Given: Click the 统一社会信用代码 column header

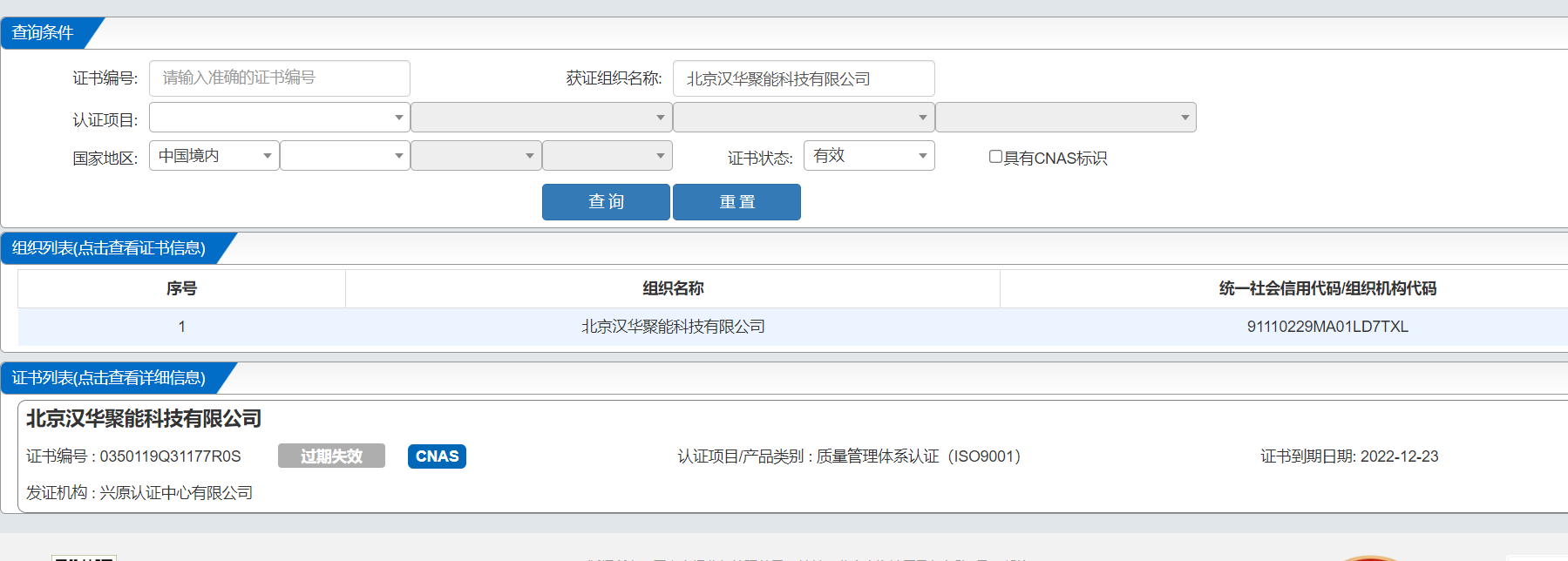Looking at the screenshot, I should coord(1327,288).
